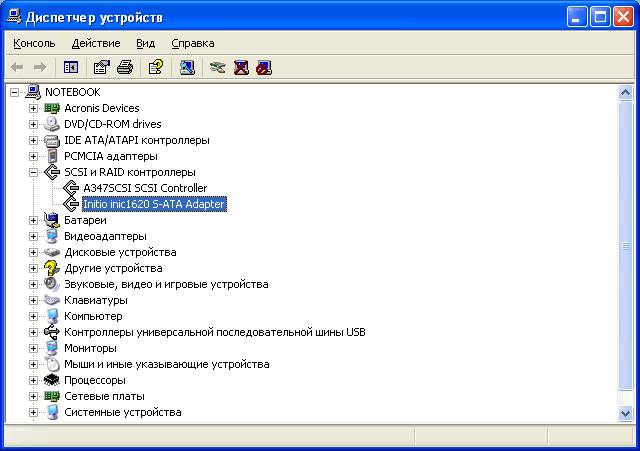Screen dimensions: 640x451
Task: Click Scan for hardware changes icon
Action: [187, 67]
